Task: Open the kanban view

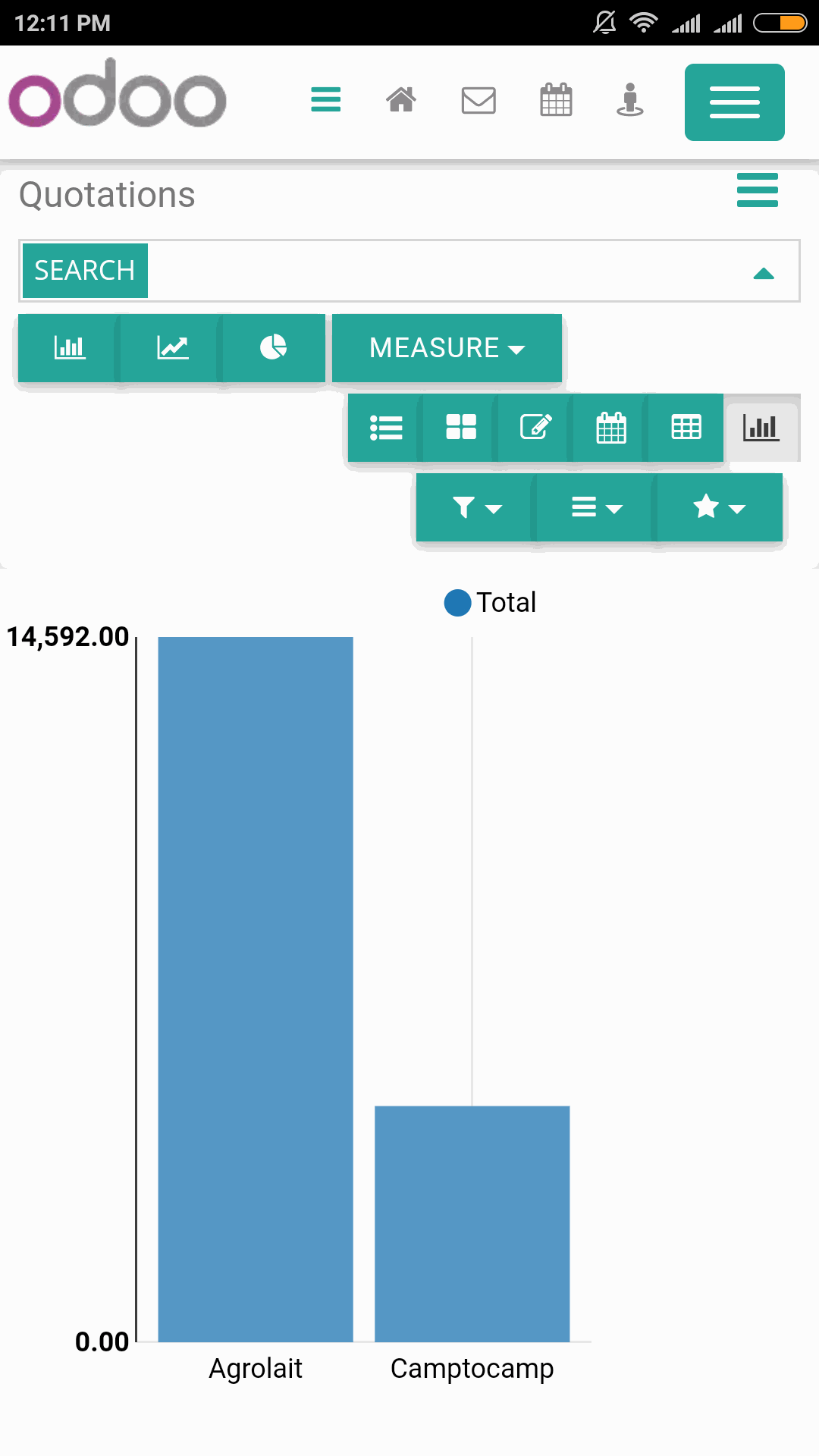Action: pos(461,428)
